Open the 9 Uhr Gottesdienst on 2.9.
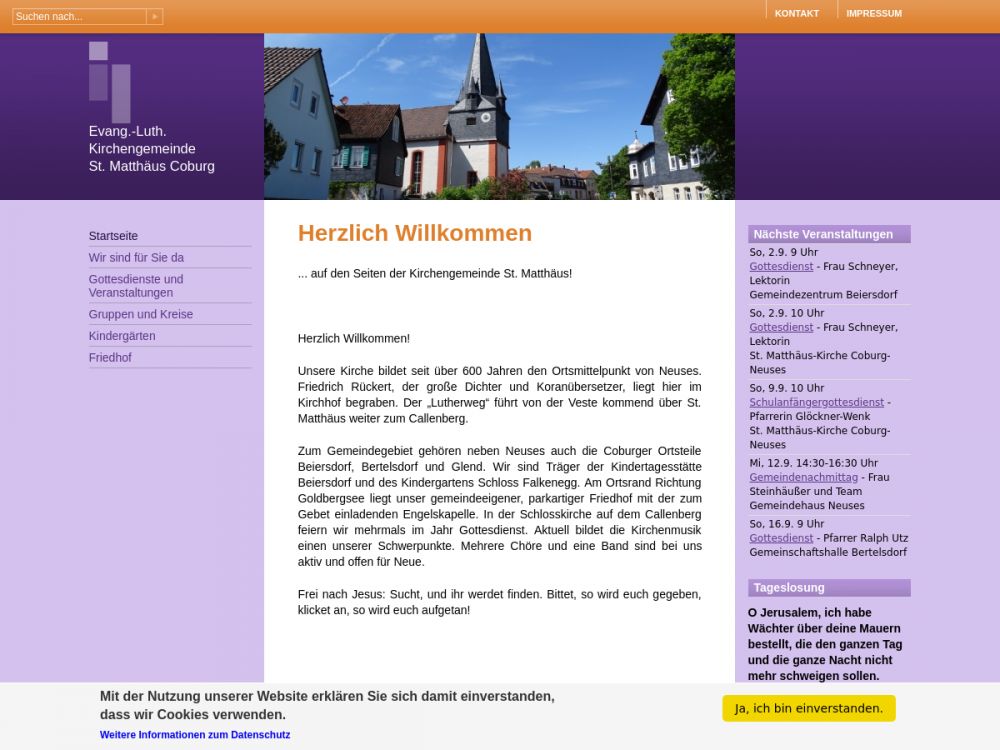1000x750 pixels. (x=781, y=267)
